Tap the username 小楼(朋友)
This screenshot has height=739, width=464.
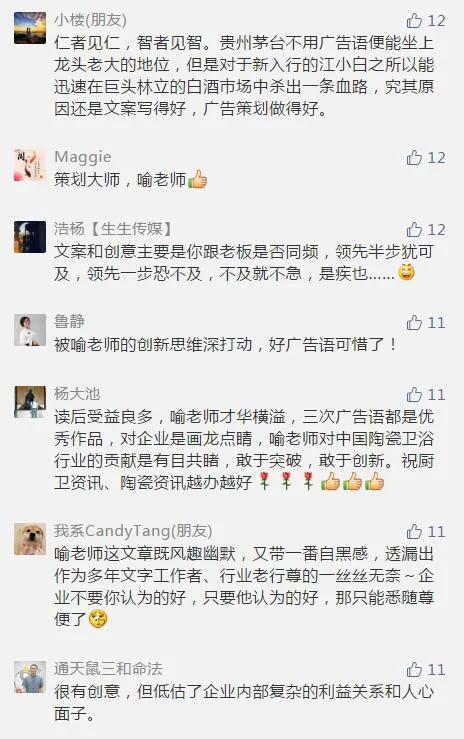click(x=90, y=20)
